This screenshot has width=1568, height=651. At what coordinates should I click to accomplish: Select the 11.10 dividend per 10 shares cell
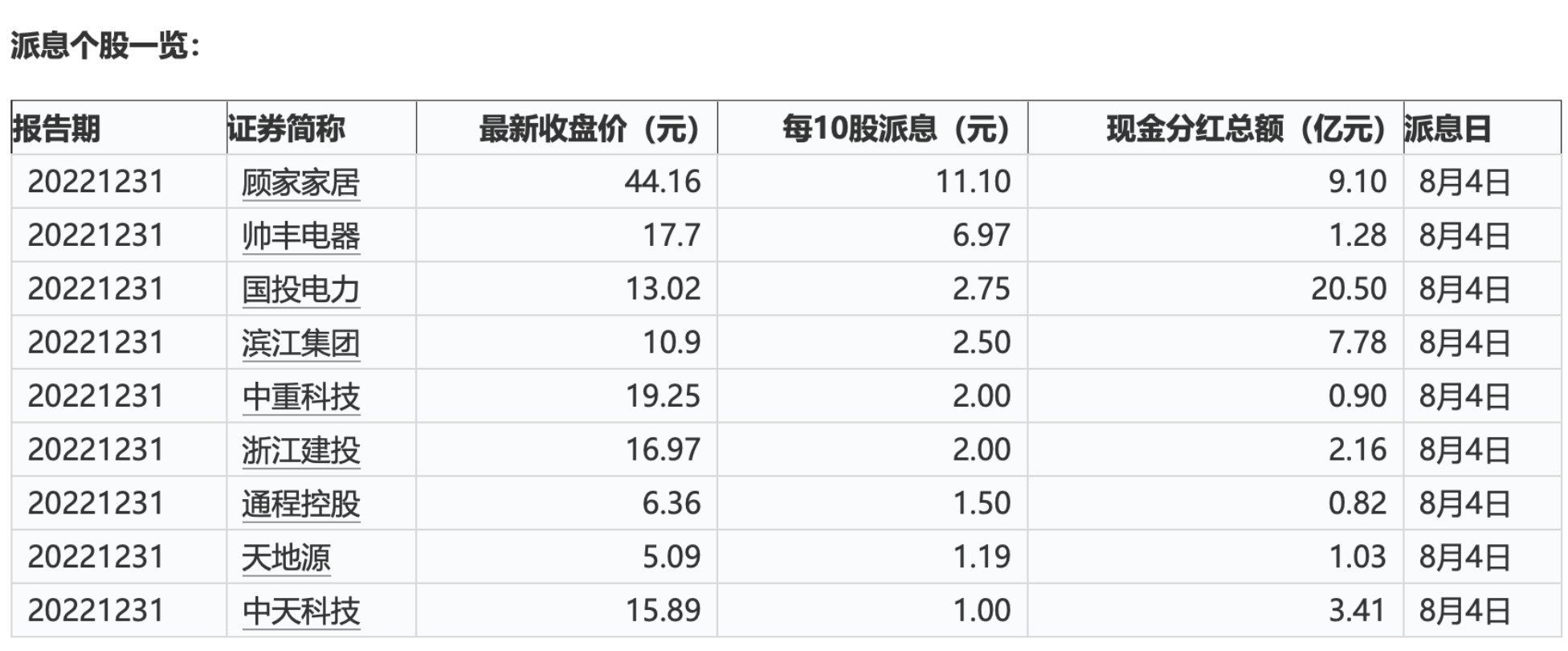[873, 182]
